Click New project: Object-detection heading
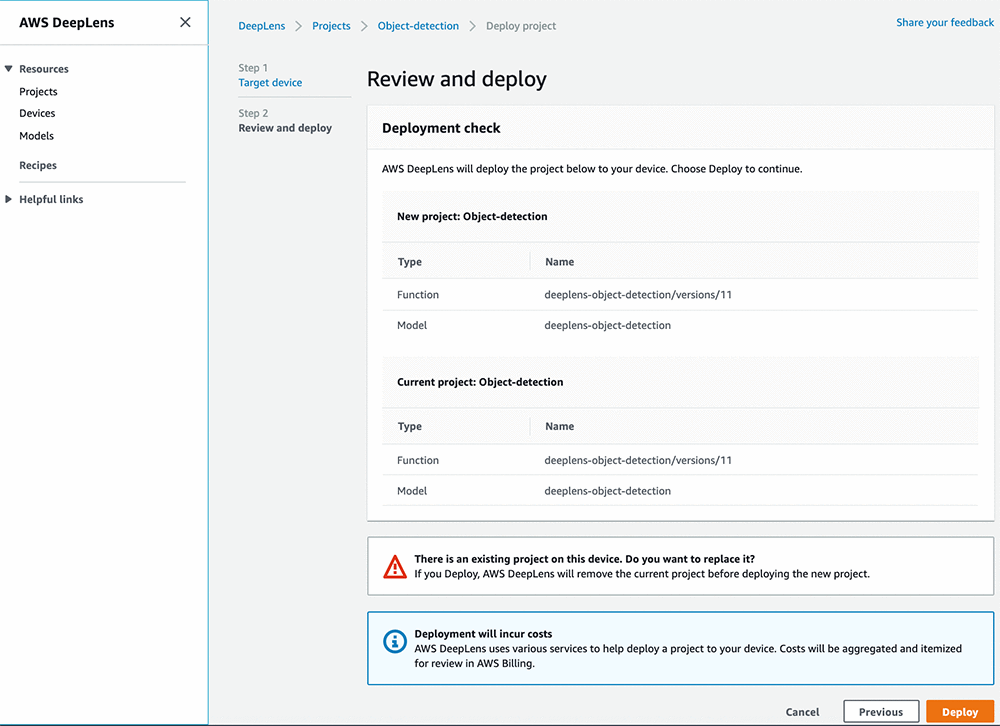Viewport: 1000px width, 726px height. pyautogui.click(x=472, y=216)
